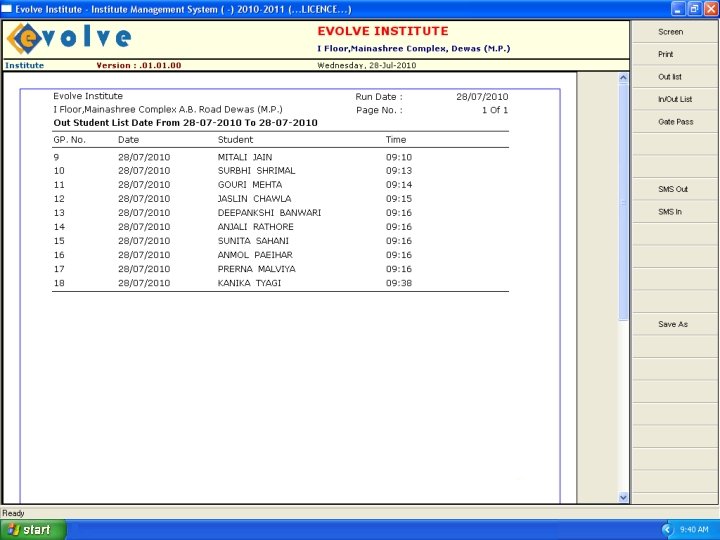Click page number '1 Of 1'
720x540 pixels.
click(495, 110)
